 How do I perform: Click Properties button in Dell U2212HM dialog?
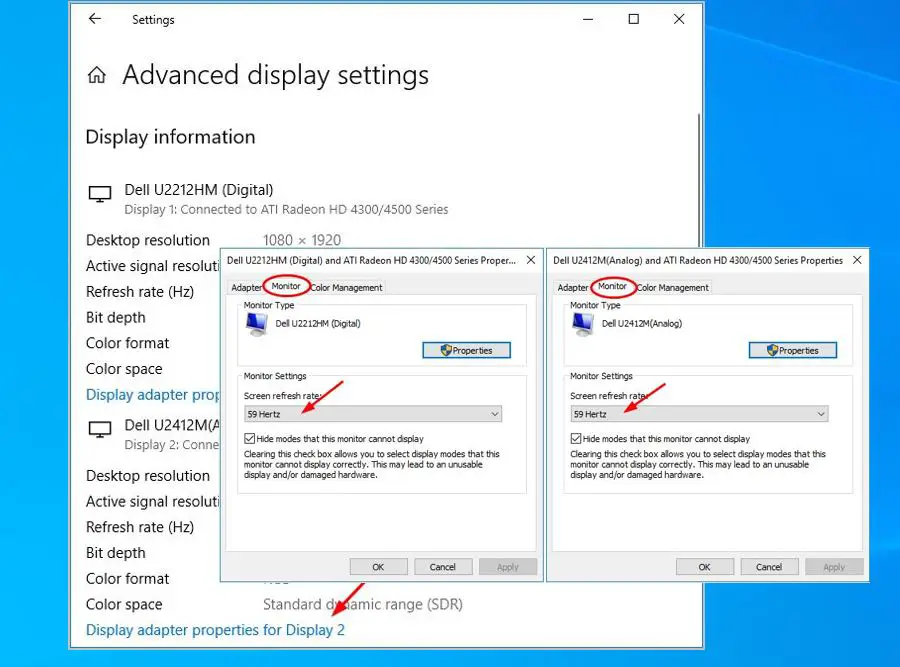click(466, 350)
